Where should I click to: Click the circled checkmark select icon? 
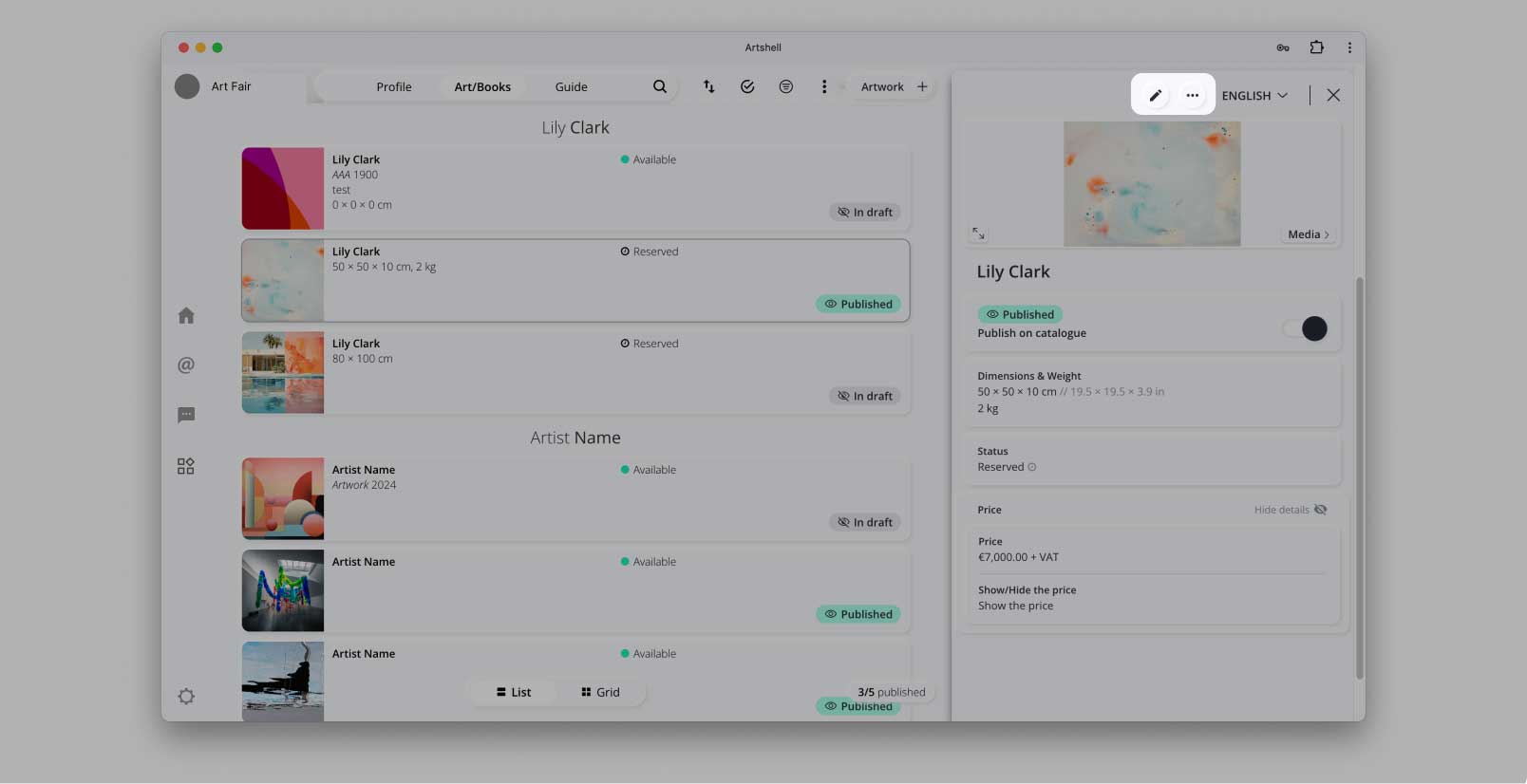click(x=747, y=86)
